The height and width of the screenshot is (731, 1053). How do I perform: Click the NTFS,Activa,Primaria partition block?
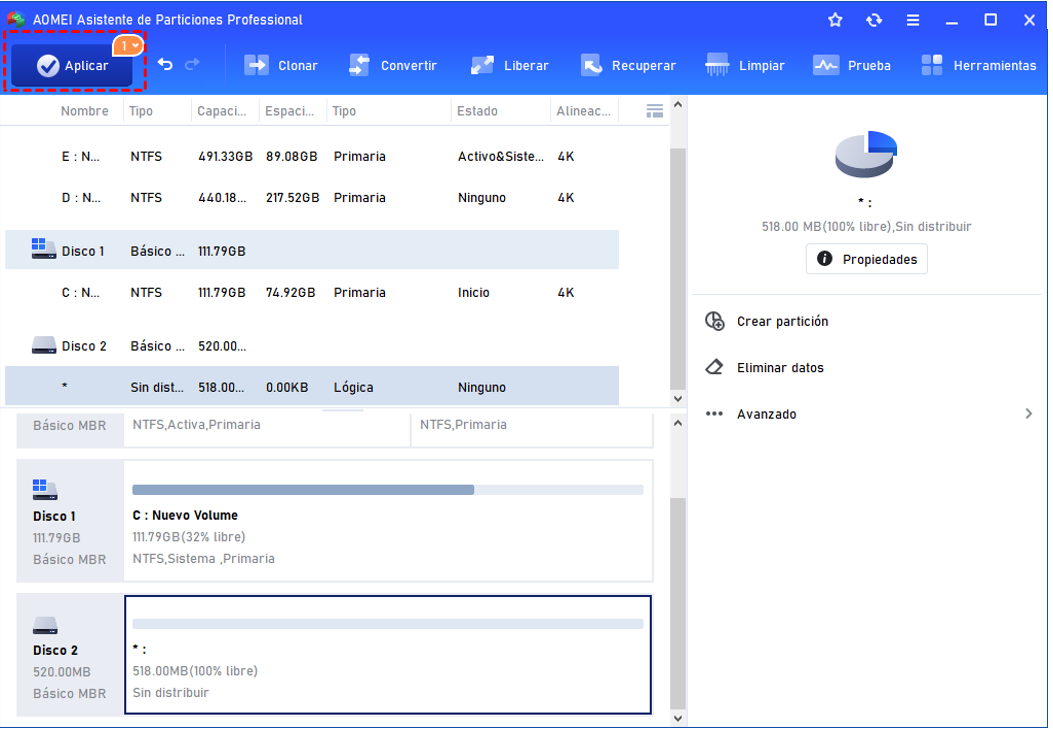pos(267,428)
